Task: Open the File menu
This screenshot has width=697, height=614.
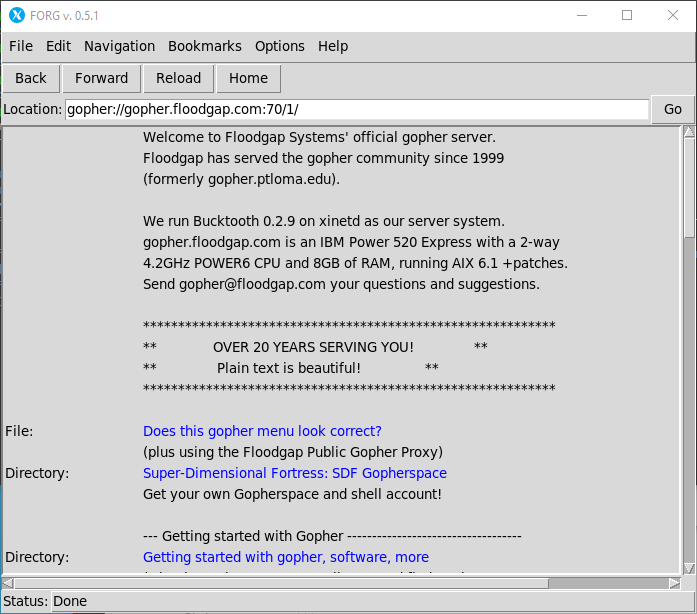Action: point(21,46)
